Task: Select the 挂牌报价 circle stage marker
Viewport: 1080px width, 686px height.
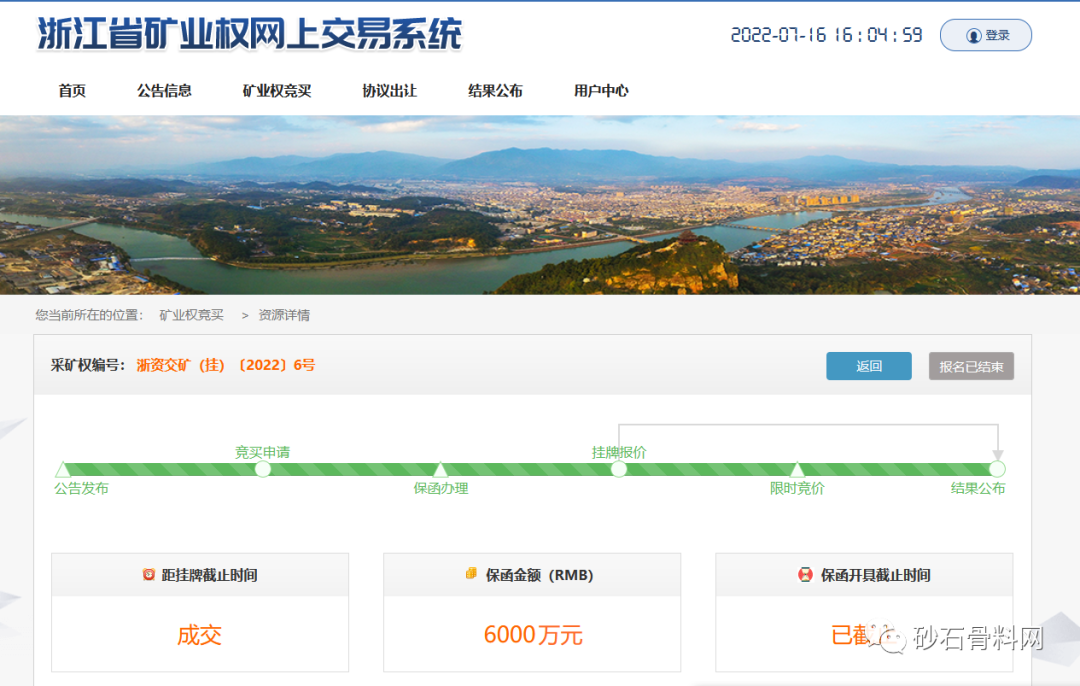Action: [x=619, y=469]
